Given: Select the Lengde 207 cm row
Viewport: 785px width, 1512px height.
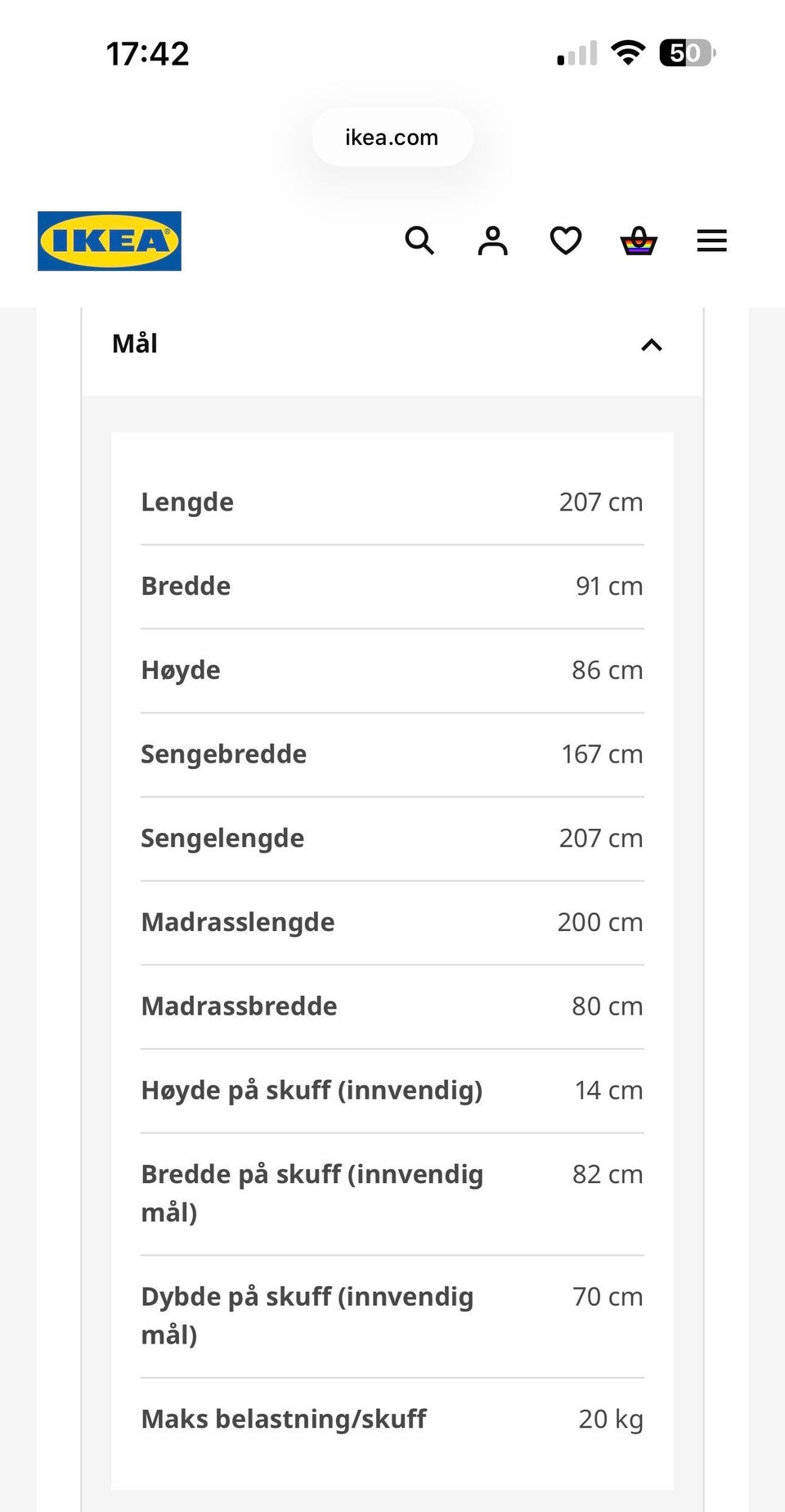Looking at the screenshot, I should (x=392, y=502).
